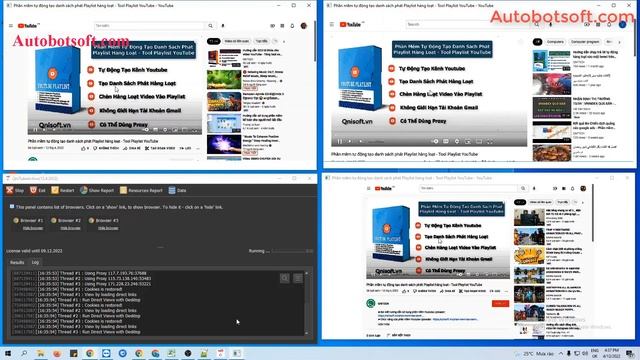640x360 pixels.
Task: Click the next video button in the top-right player
Action: click(x=350, y=142)
